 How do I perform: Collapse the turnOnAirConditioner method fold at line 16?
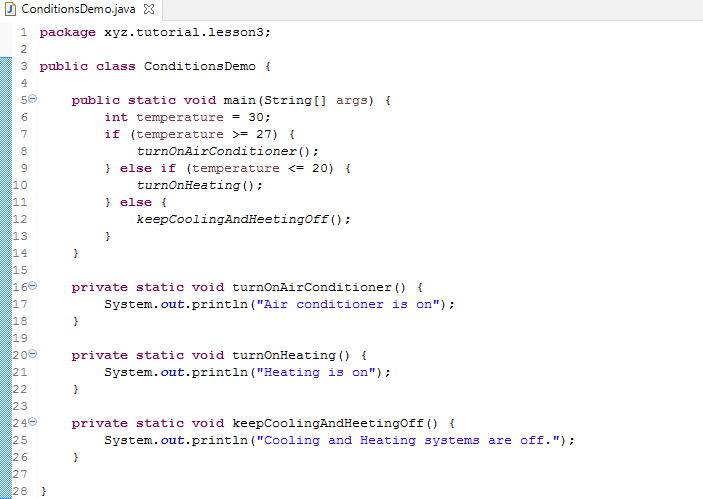32,287
